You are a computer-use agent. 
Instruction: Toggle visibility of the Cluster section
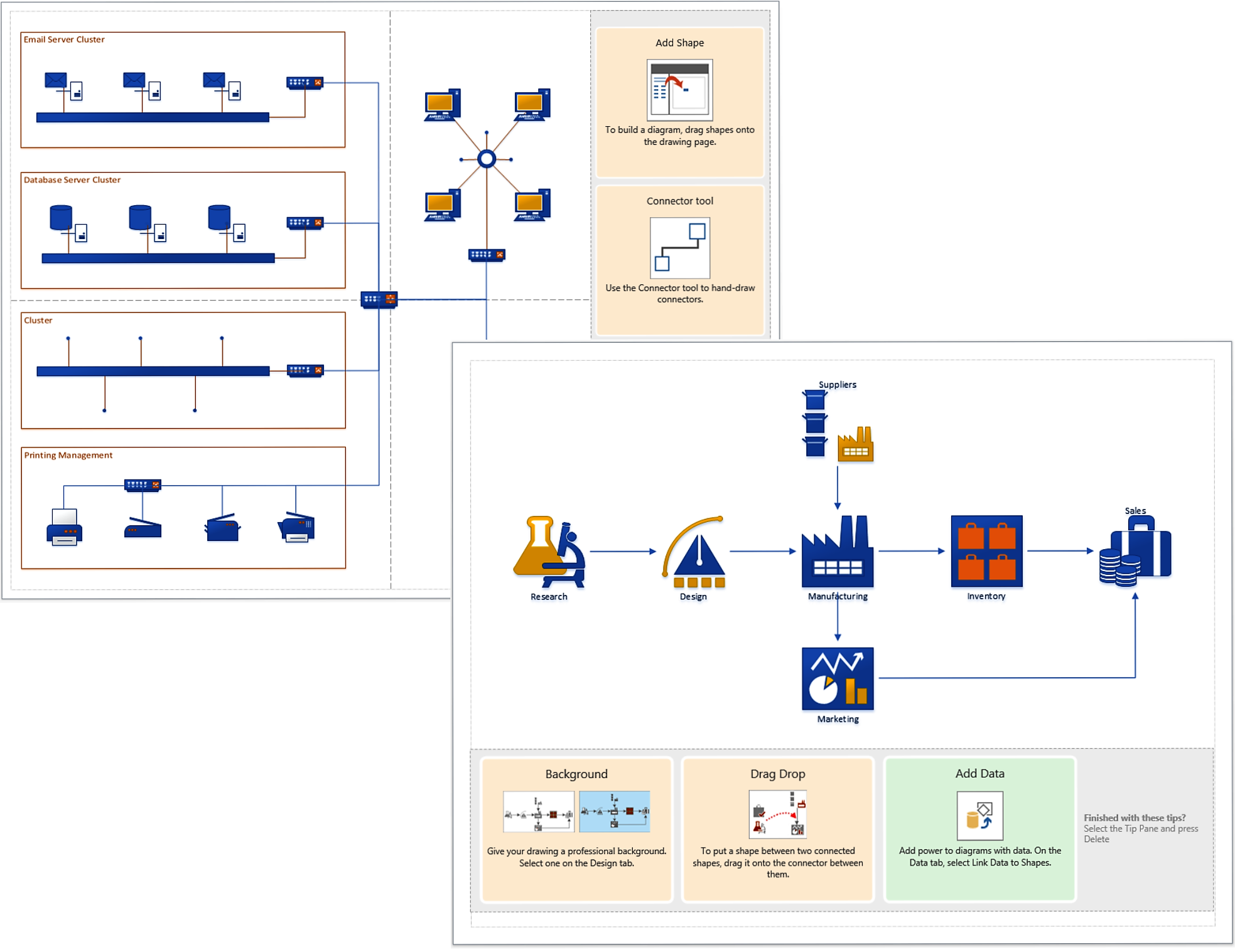pos(40,317)
